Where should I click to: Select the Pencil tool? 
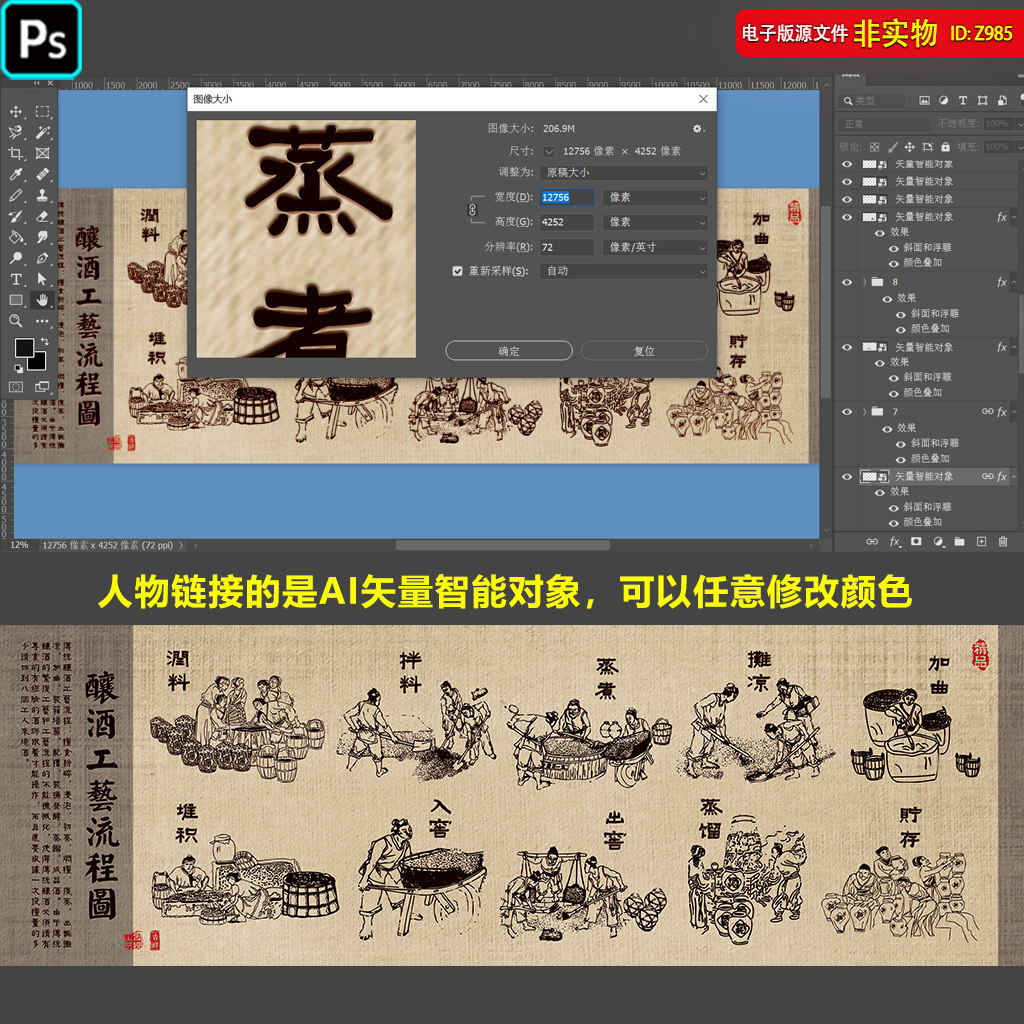coord(16,195)
